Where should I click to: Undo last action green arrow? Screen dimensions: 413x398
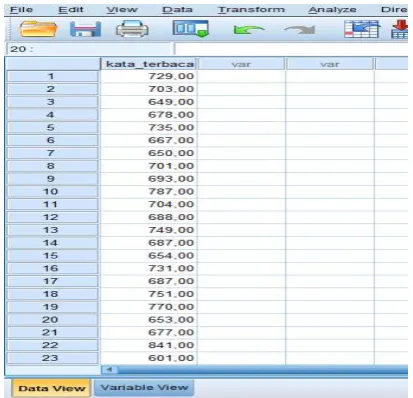tap(248, 30)
